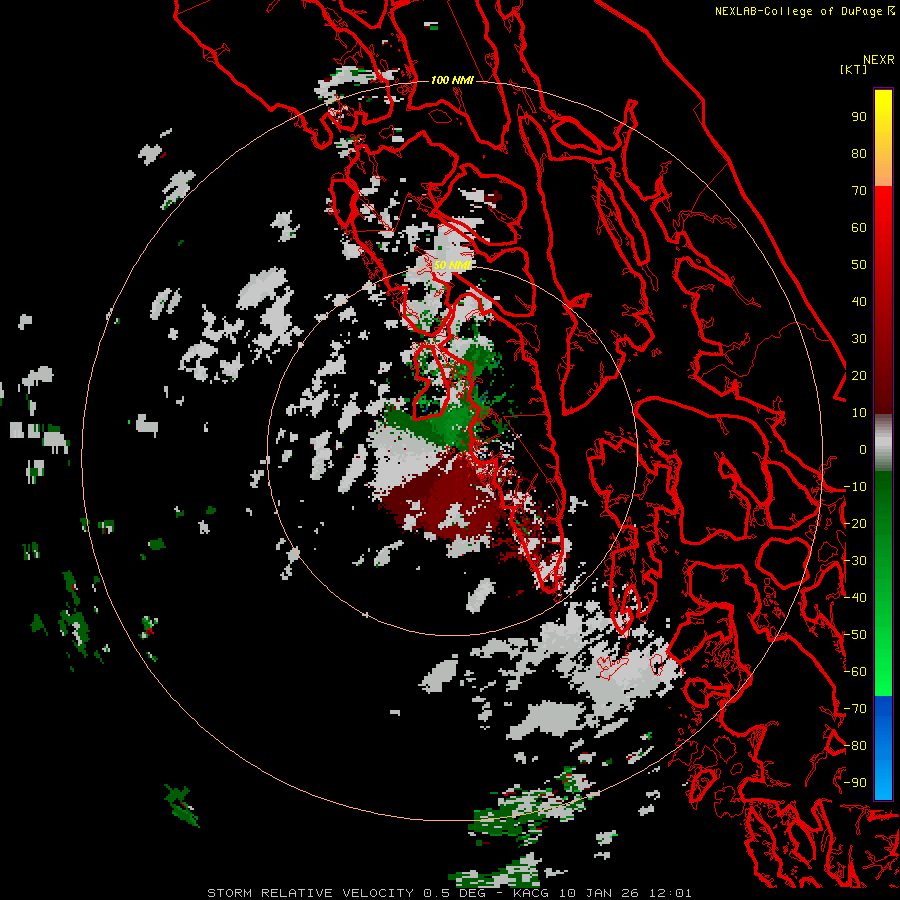Click the 30 value on velocity scale
This screenshot has width=900, height=900.
859,339
